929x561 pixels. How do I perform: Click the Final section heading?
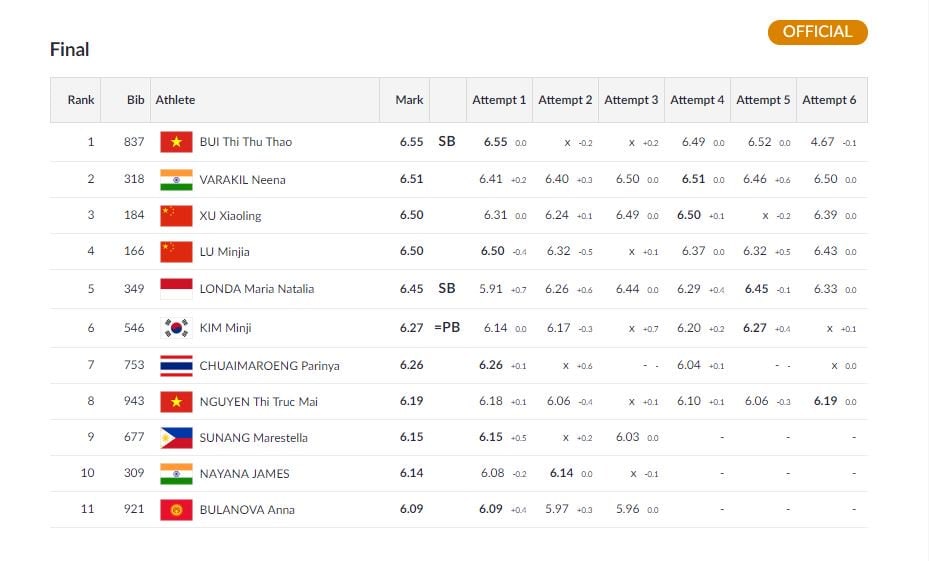tap(70, 49)
